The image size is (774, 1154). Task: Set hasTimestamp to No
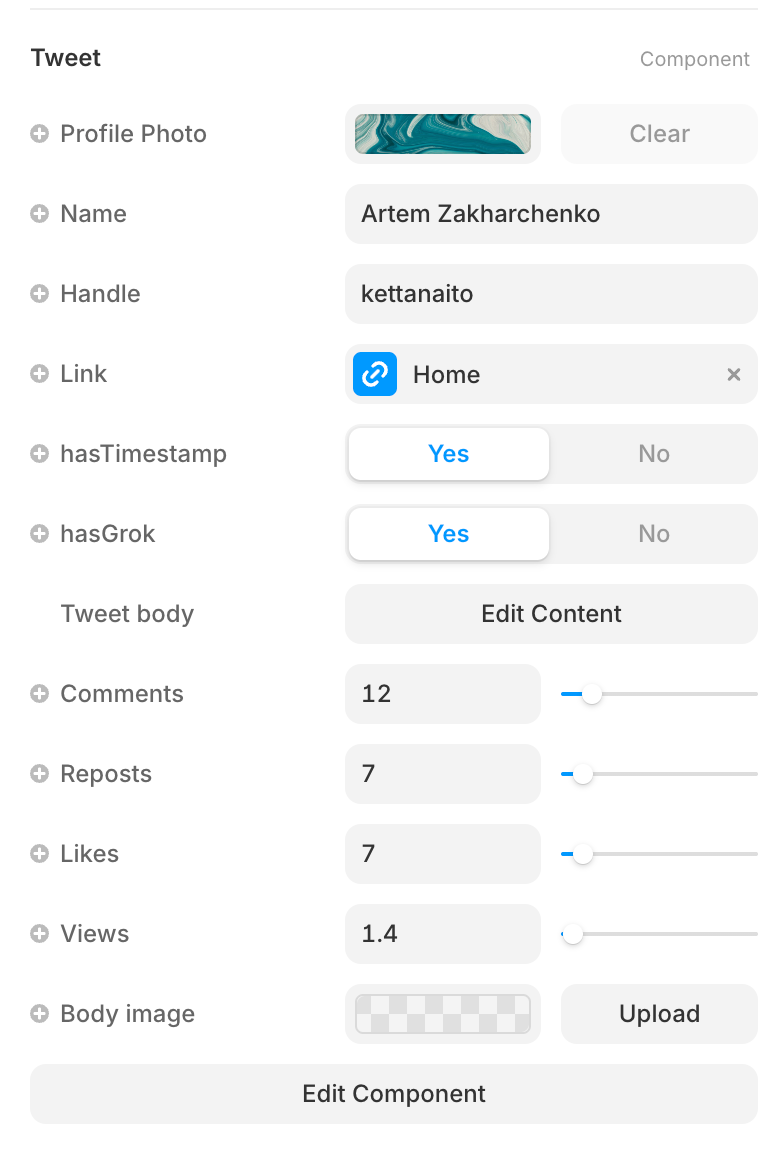point(653,453)
